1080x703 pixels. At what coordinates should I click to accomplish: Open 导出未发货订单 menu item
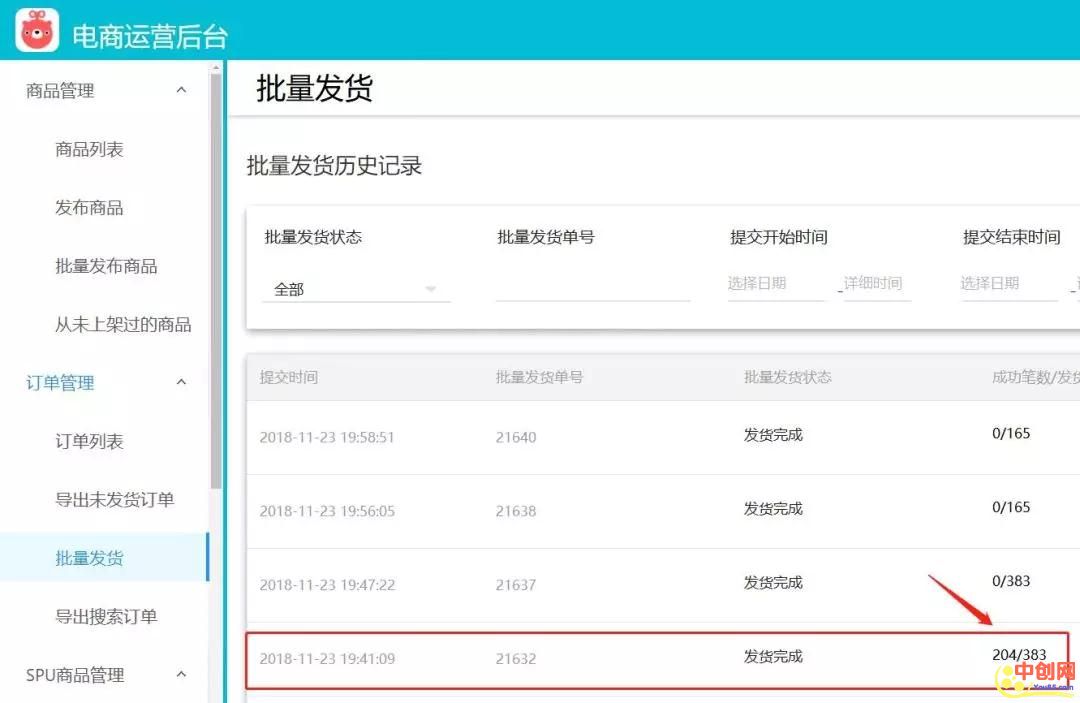tap(115, 500)
